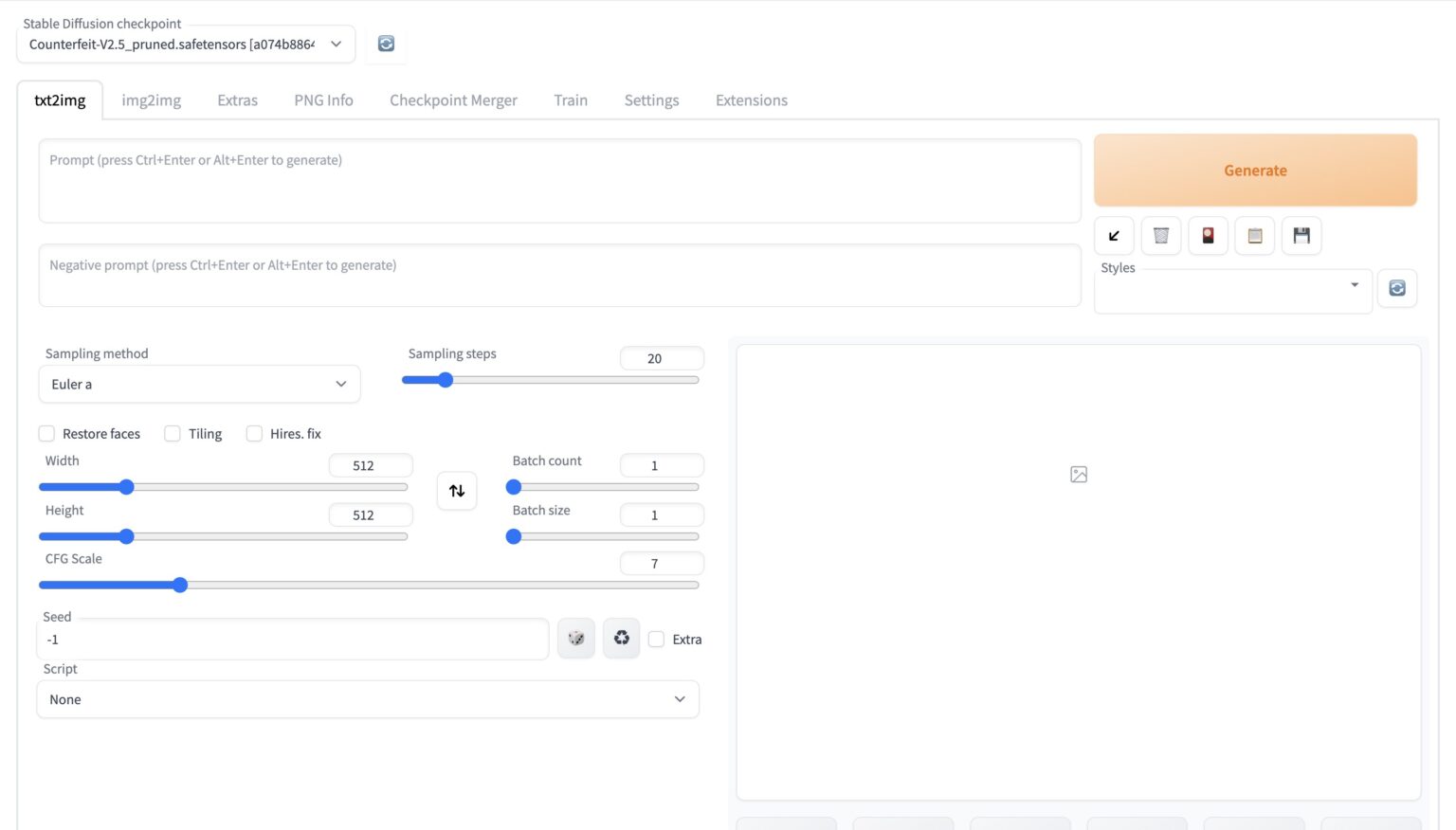Click the trash icon to clear prompt
1456x830 pixels.
tap(1160, 236)
